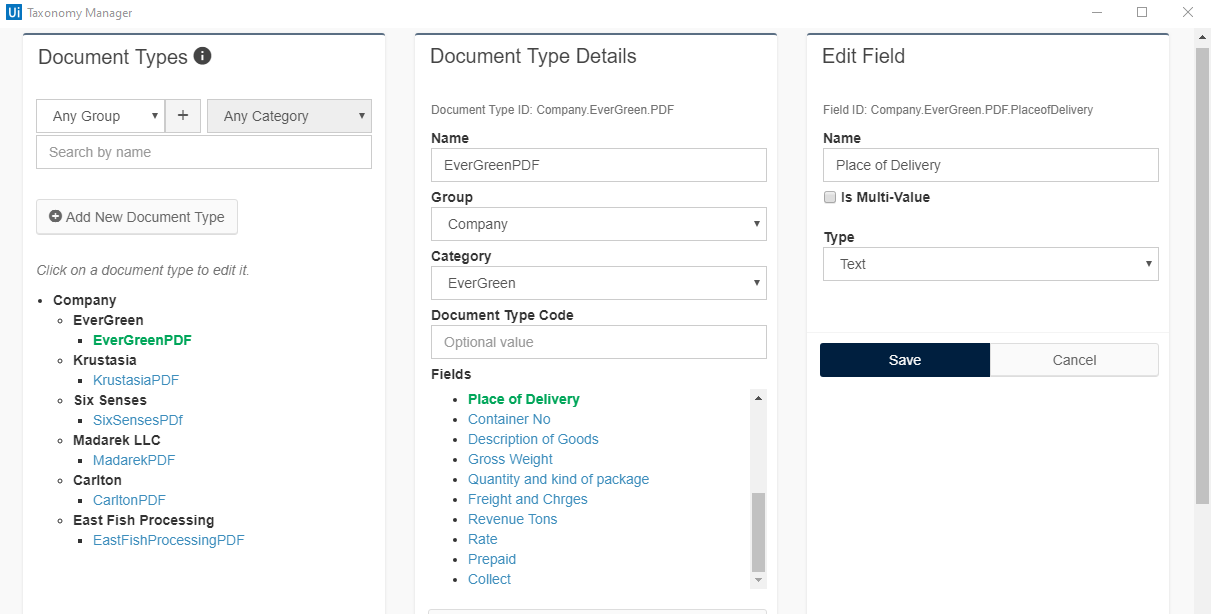Cancel the field edit

point(1074,360)
